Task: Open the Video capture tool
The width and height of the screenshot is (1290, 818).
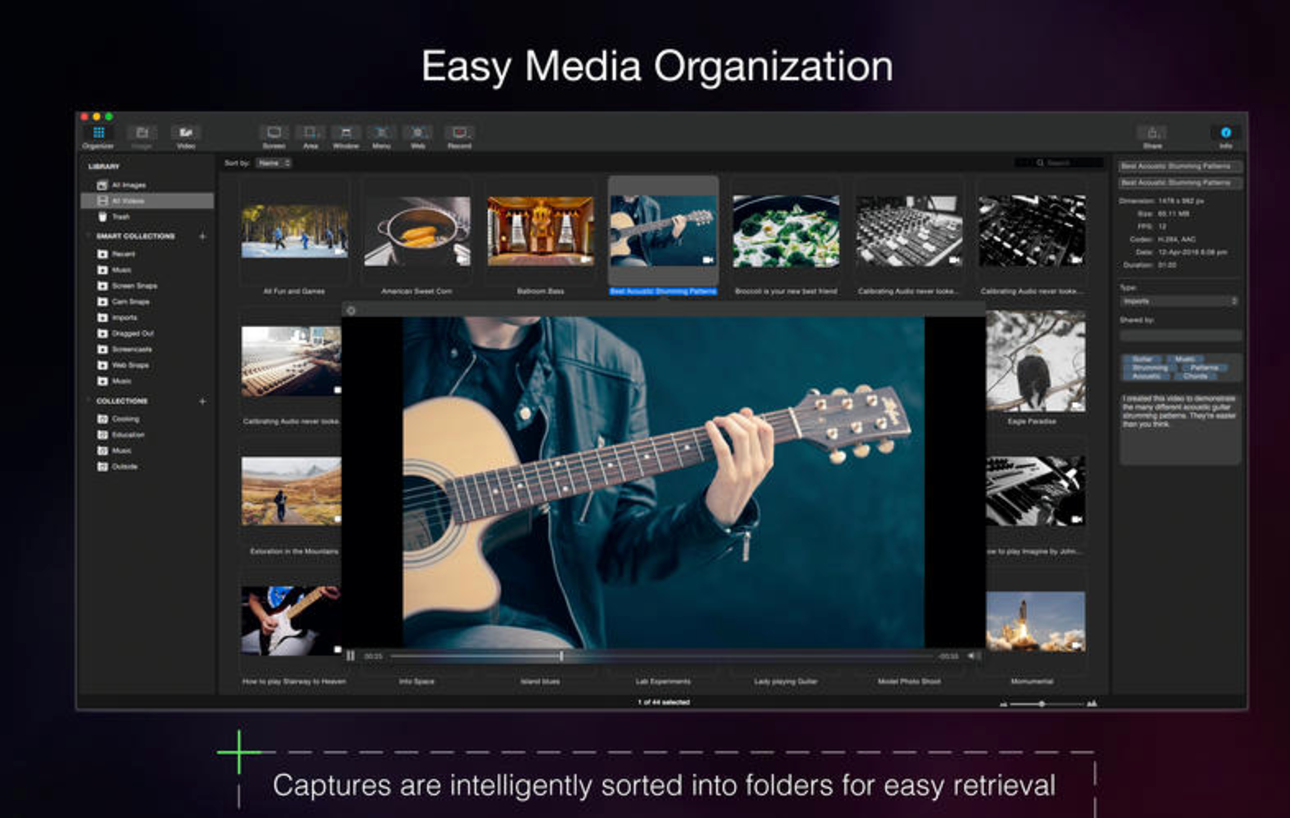Action: [x=187, y=131]
